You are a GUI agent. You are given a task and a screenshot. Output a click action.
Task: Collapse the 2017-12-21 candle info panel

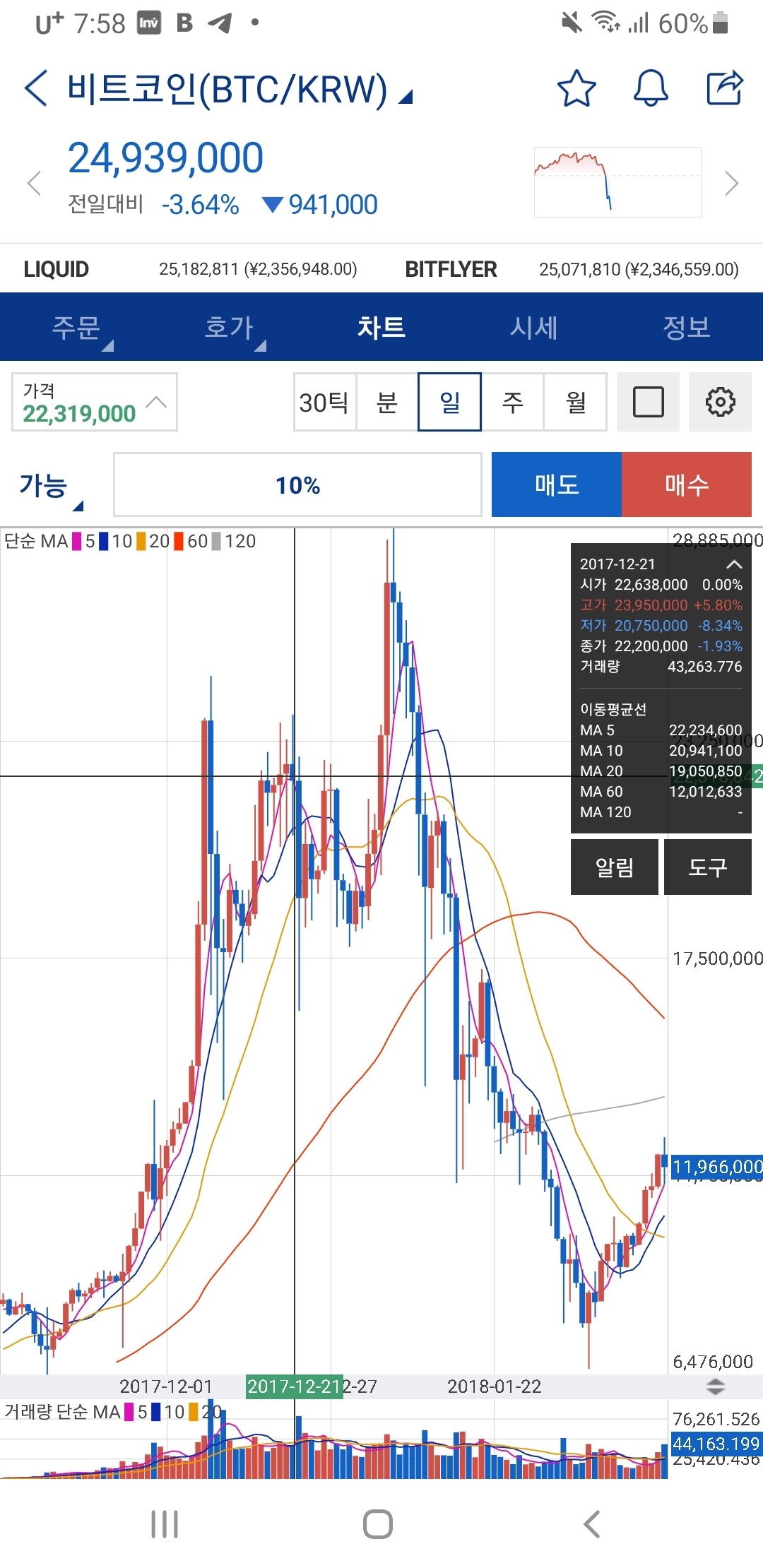[734, 564]
